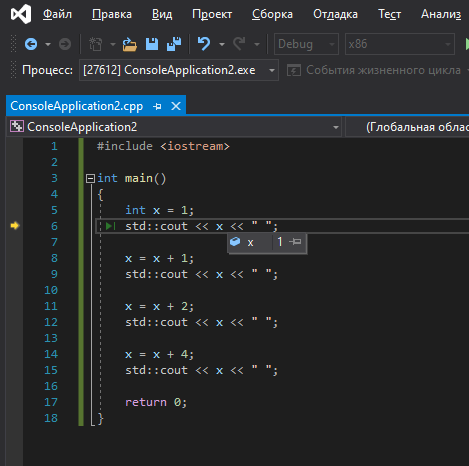Open the Вид menu

pyautogui.click(x=162, y=14)
